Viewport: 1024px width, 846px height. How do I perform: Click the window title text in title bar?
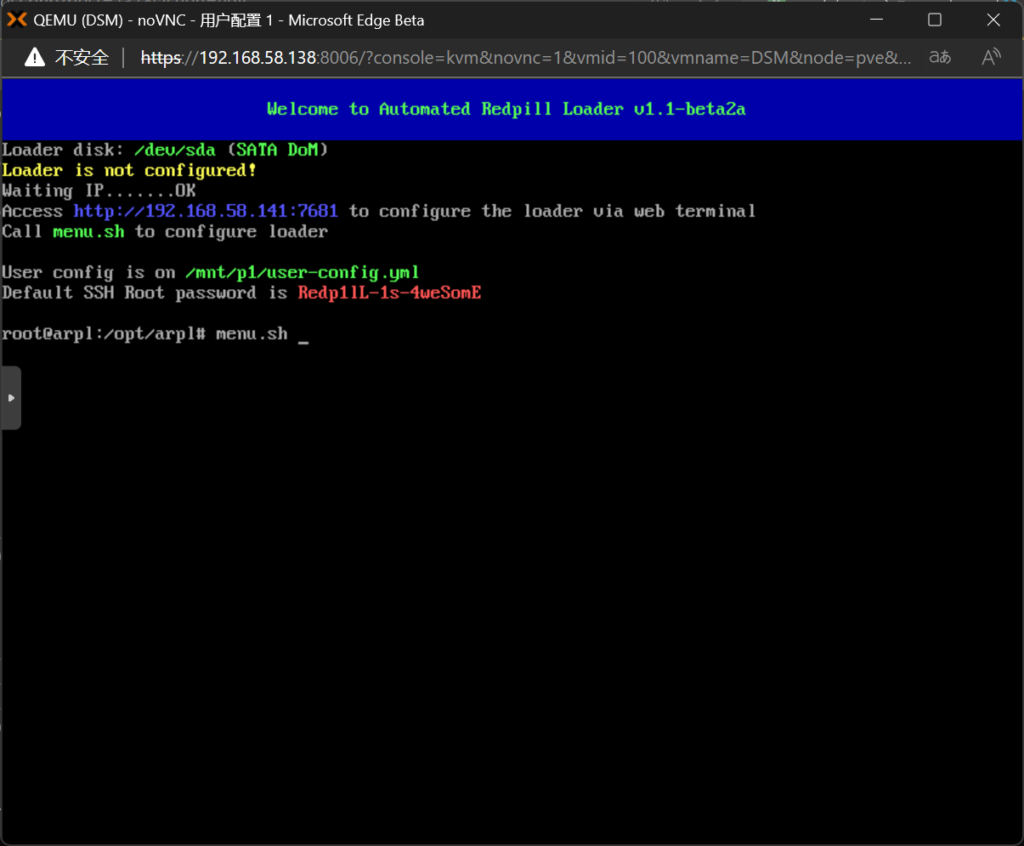click(x=229, y=20)
